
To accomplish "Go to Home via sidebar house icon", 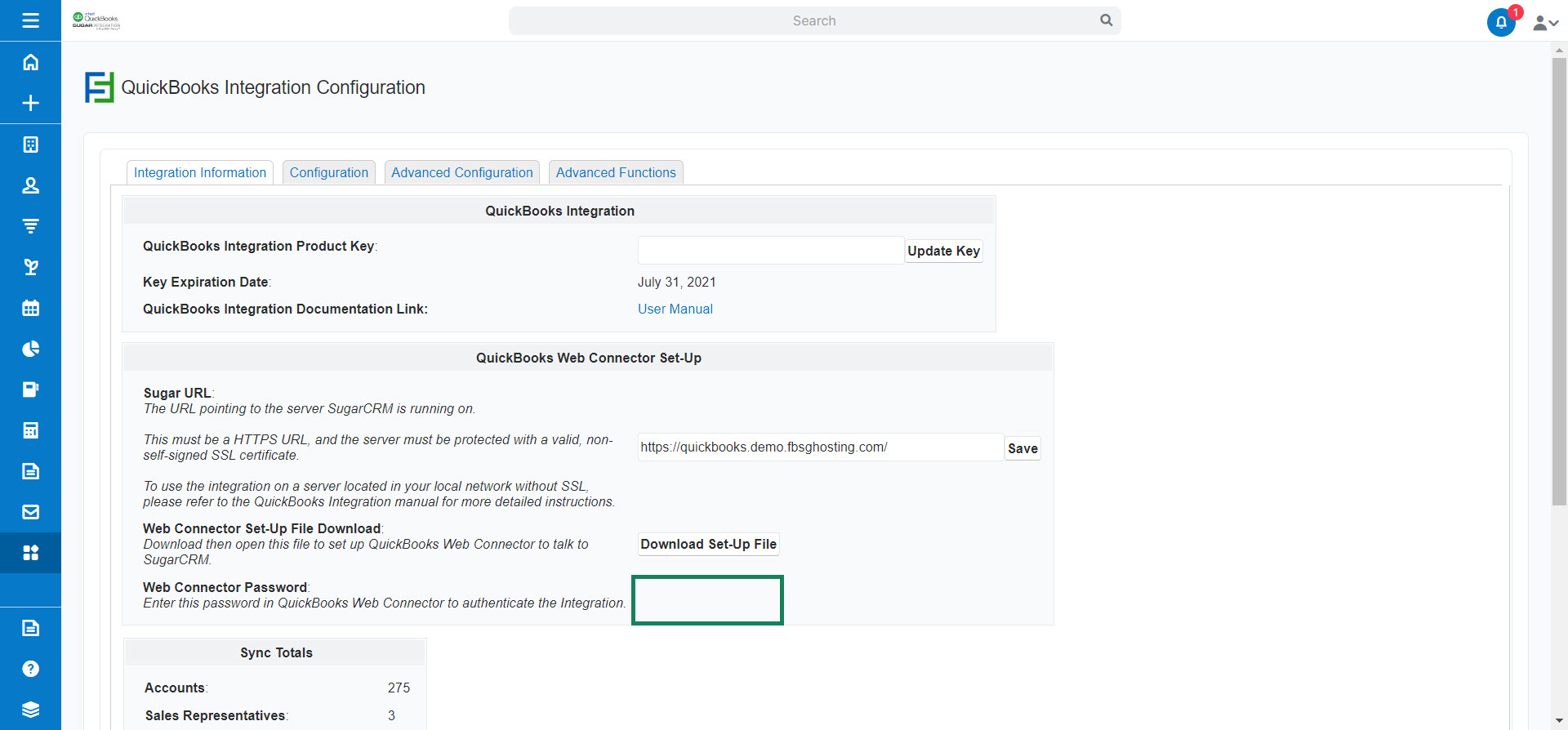I will [30, 62].
